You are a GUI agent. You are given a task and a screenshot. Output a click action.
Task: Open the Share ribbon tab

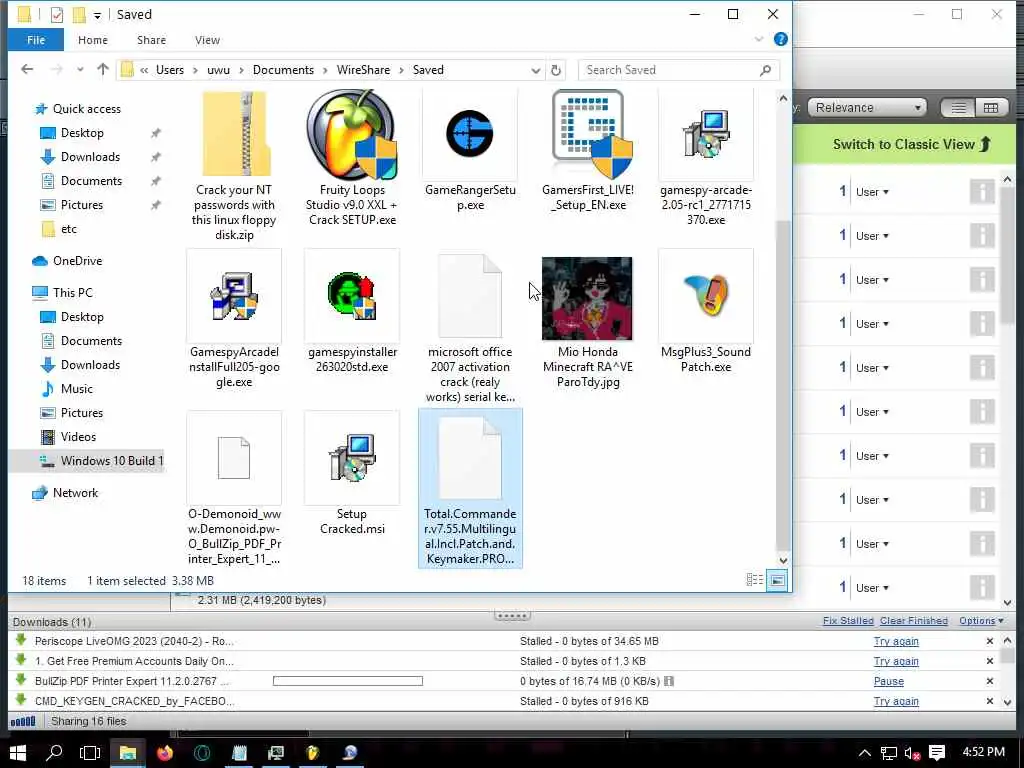click(152, 40)
